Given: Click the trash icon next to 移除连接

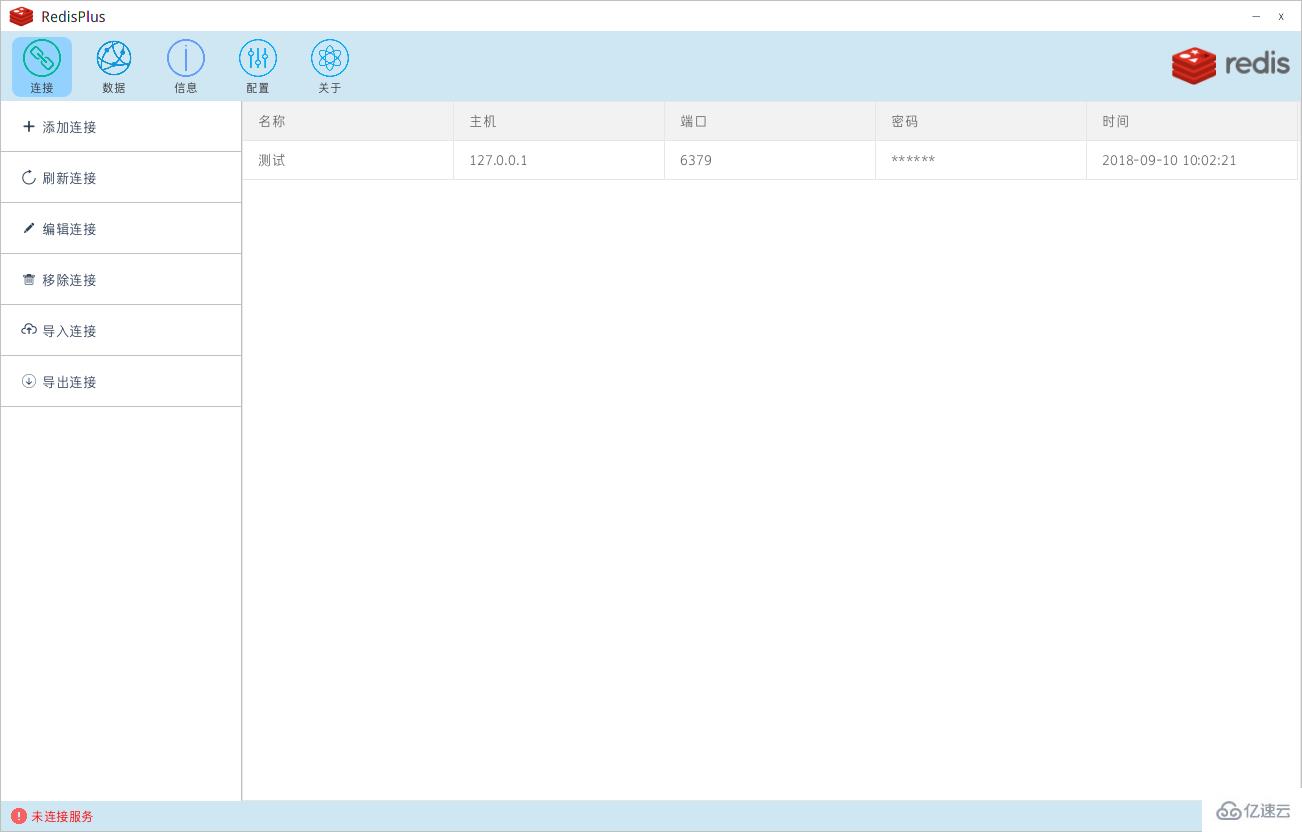Looking at the screenshot, I should click(28, 279).
